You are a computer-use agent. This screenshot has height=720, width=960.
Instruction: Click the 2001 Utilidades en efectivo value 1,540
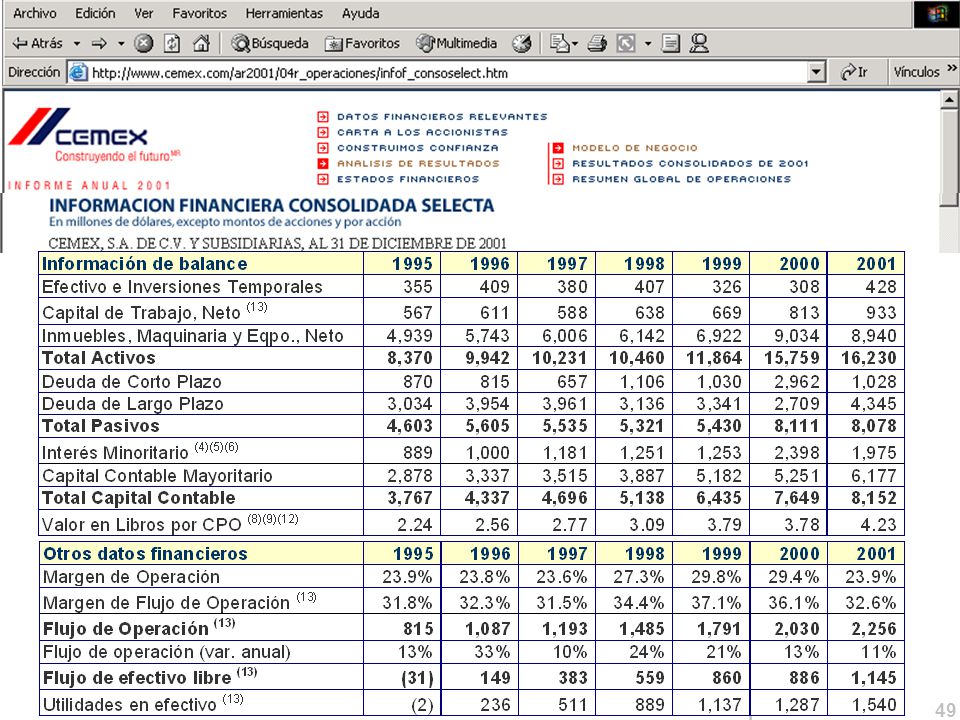[874, 705]
